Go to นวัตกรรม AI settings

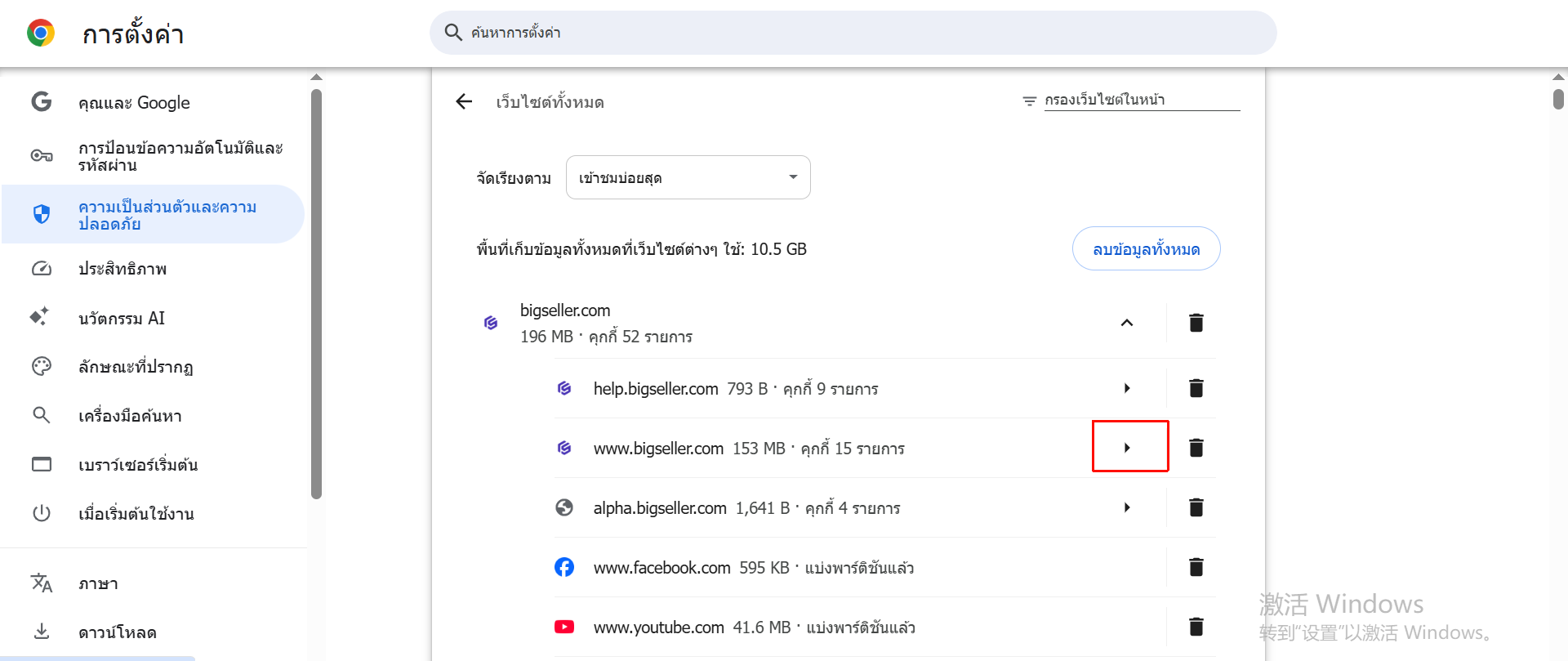122,318
